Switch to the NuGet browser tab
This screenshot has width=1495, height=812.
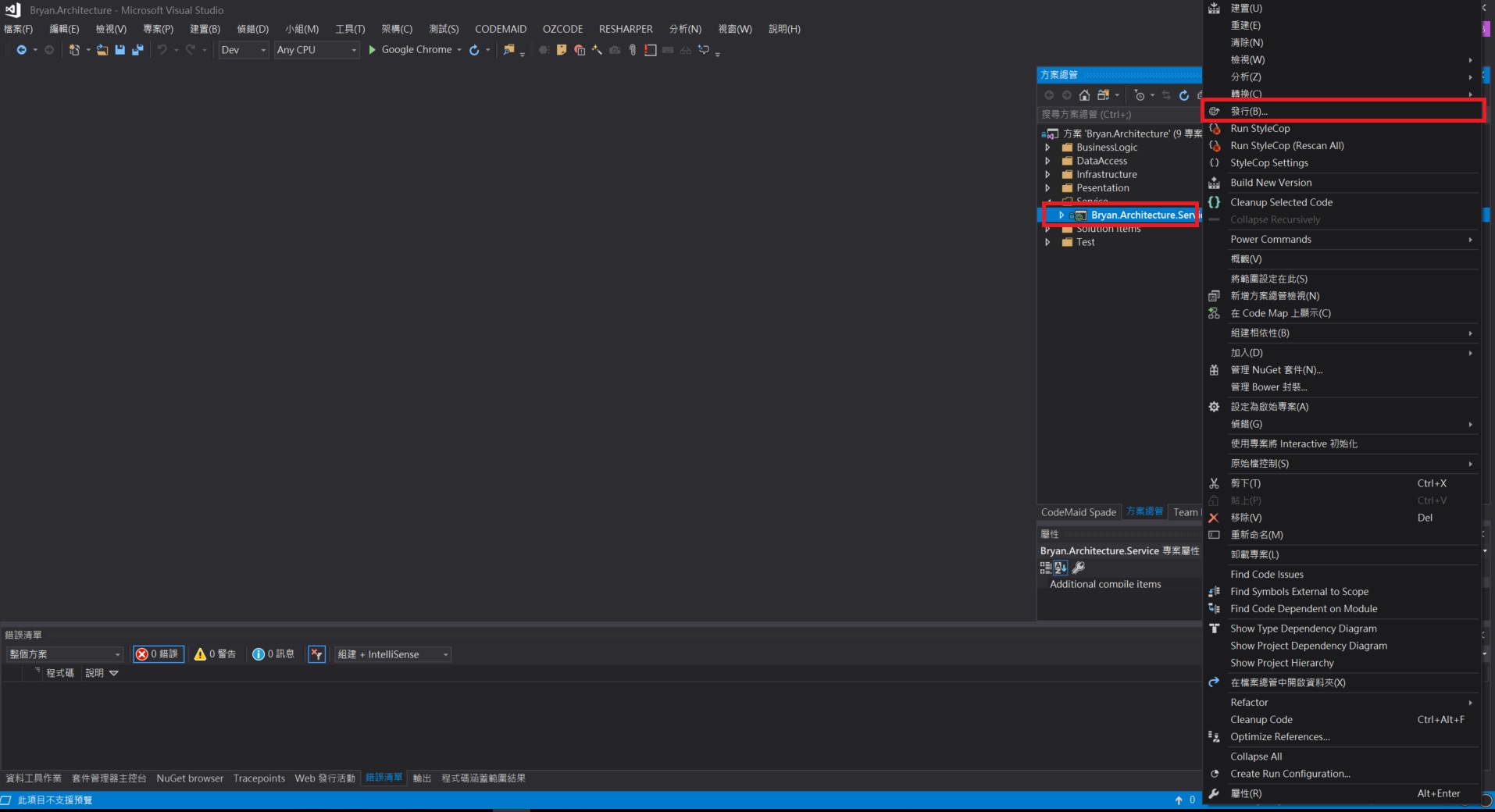(x=190, y=778)
